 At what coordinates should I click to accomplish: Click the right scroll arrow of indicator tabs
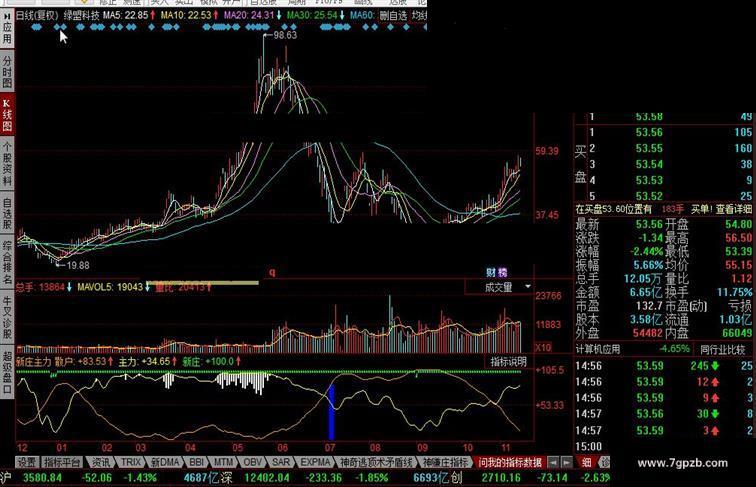click(567, 462)
